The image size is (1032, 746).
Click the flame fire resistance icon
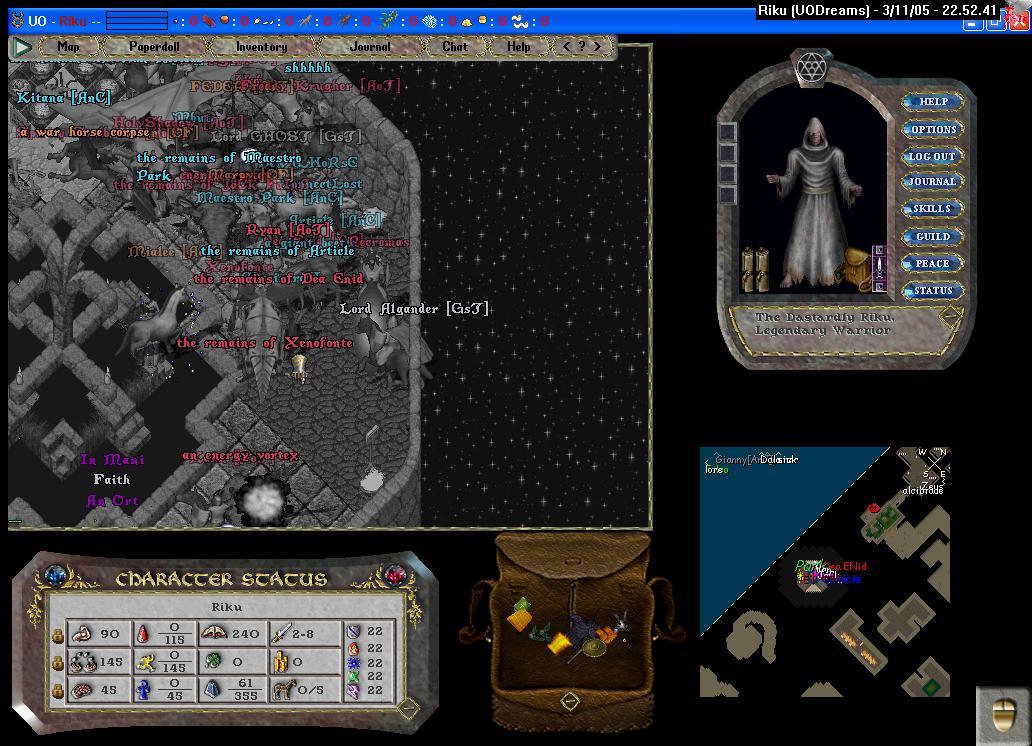click(354, 647)
